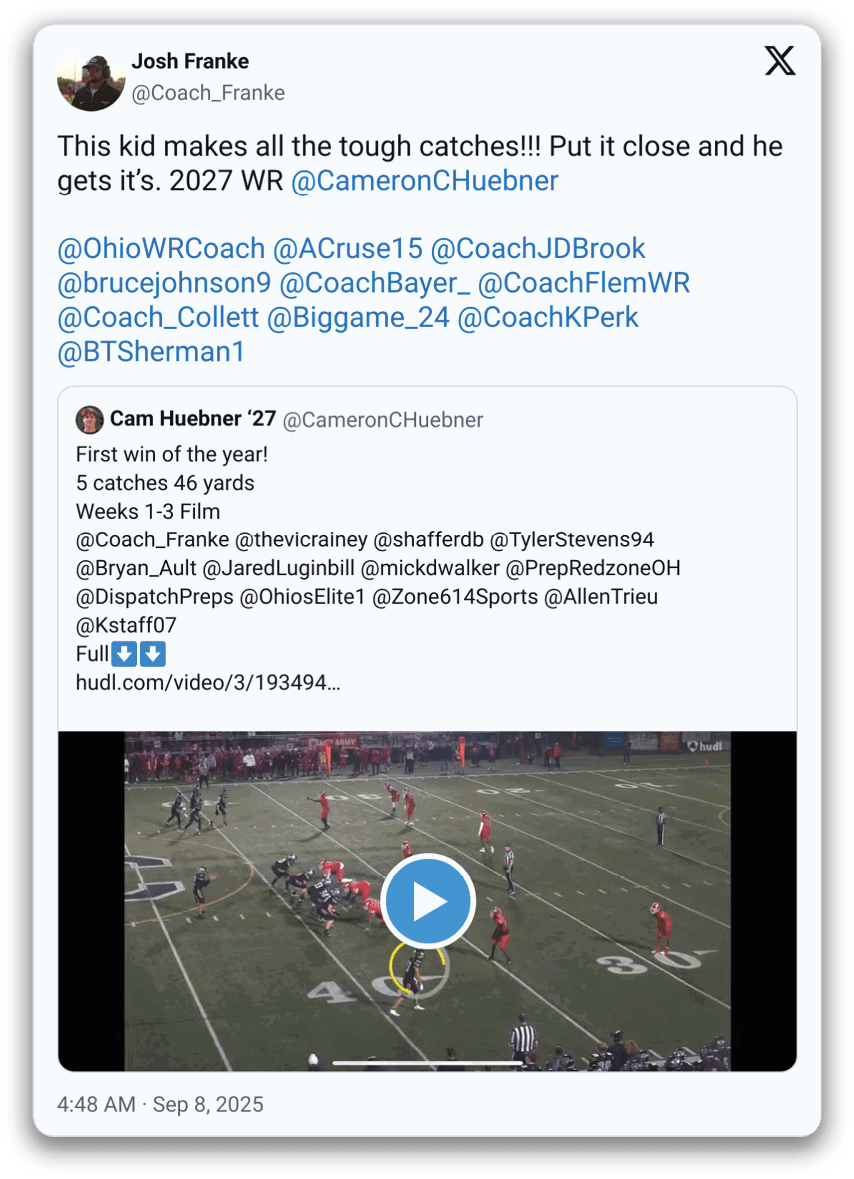Open the hudl.com video link
This screenshot has width=854, height=1179.
click(x=207, y=683)
